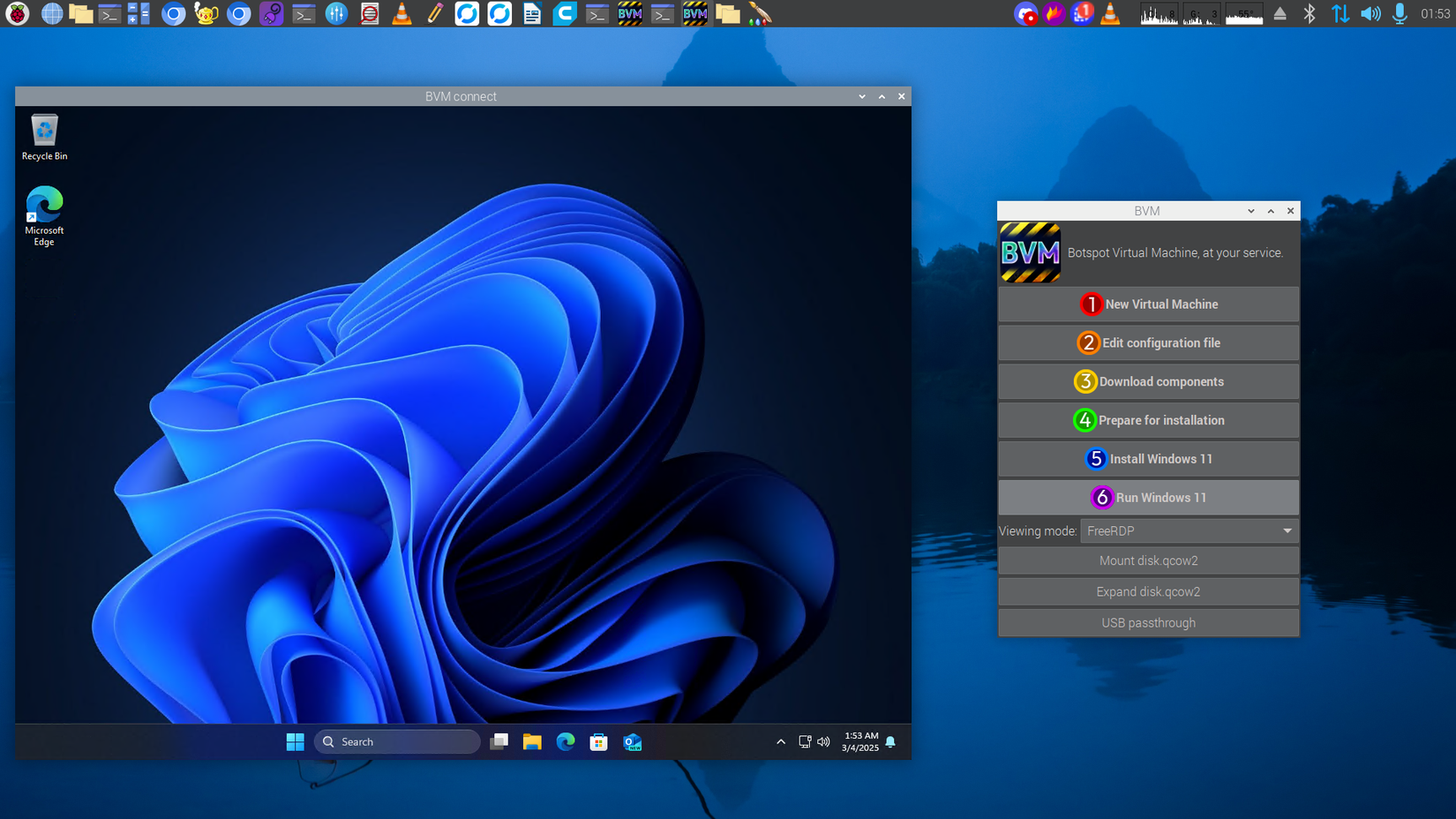Select Download components

click(1148, 381)
